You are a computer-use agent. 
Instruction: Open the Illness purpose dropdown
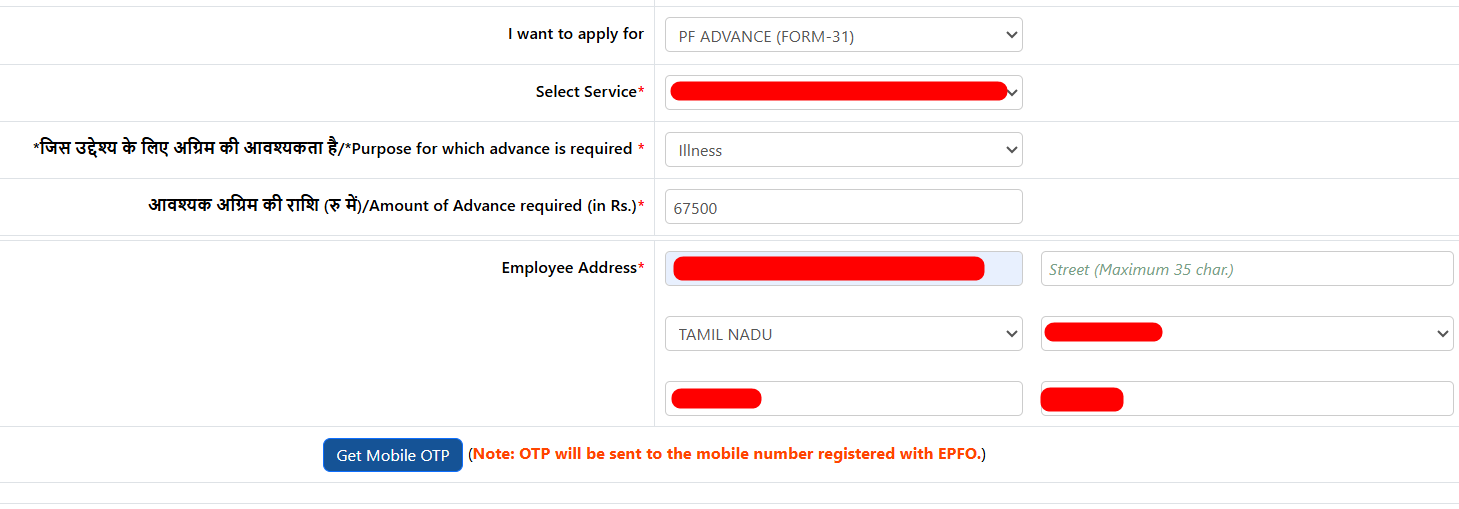pos(843,150)
